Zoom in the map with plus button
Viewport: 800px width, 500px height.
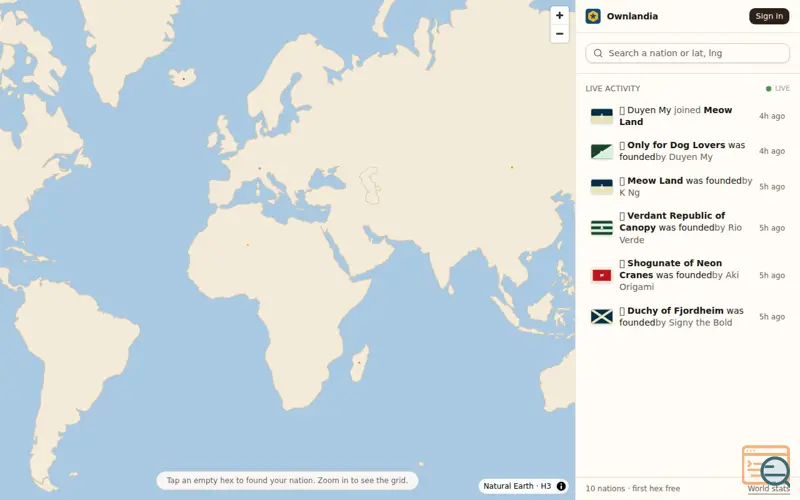click(x=559, y=15)
